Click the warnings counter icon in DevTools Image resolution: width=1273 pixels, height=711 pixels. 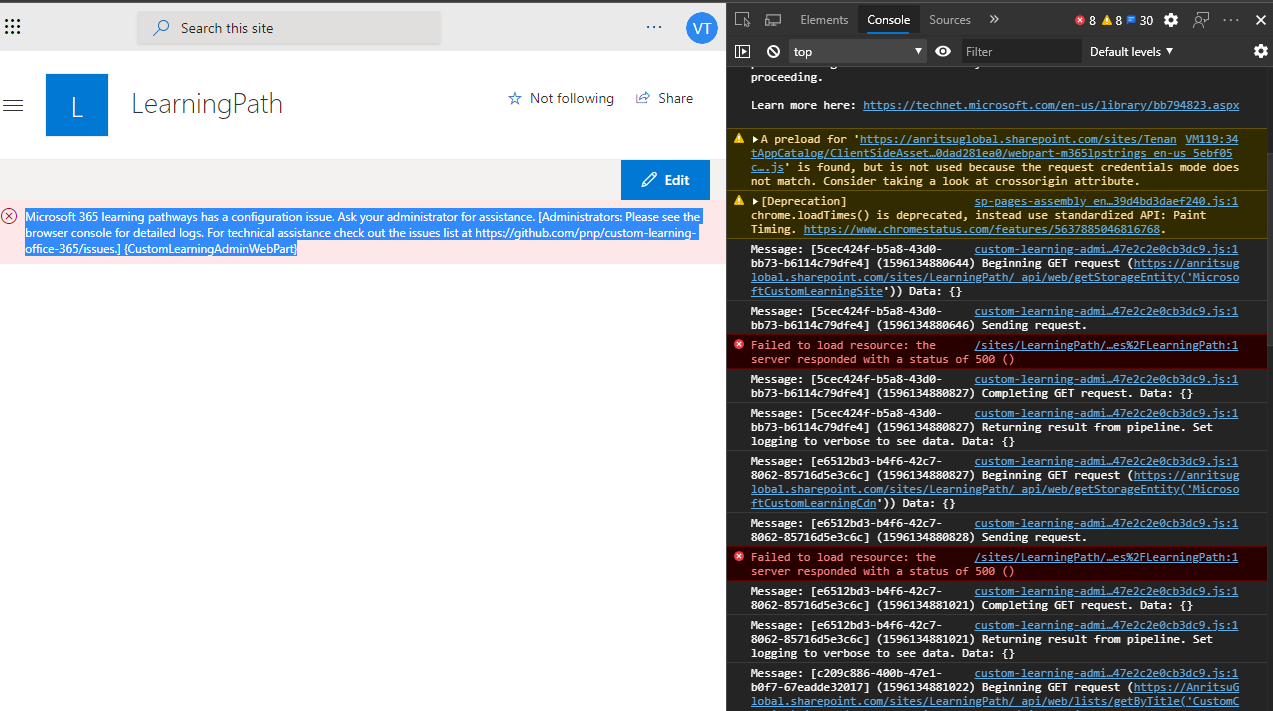(1108, 19)
